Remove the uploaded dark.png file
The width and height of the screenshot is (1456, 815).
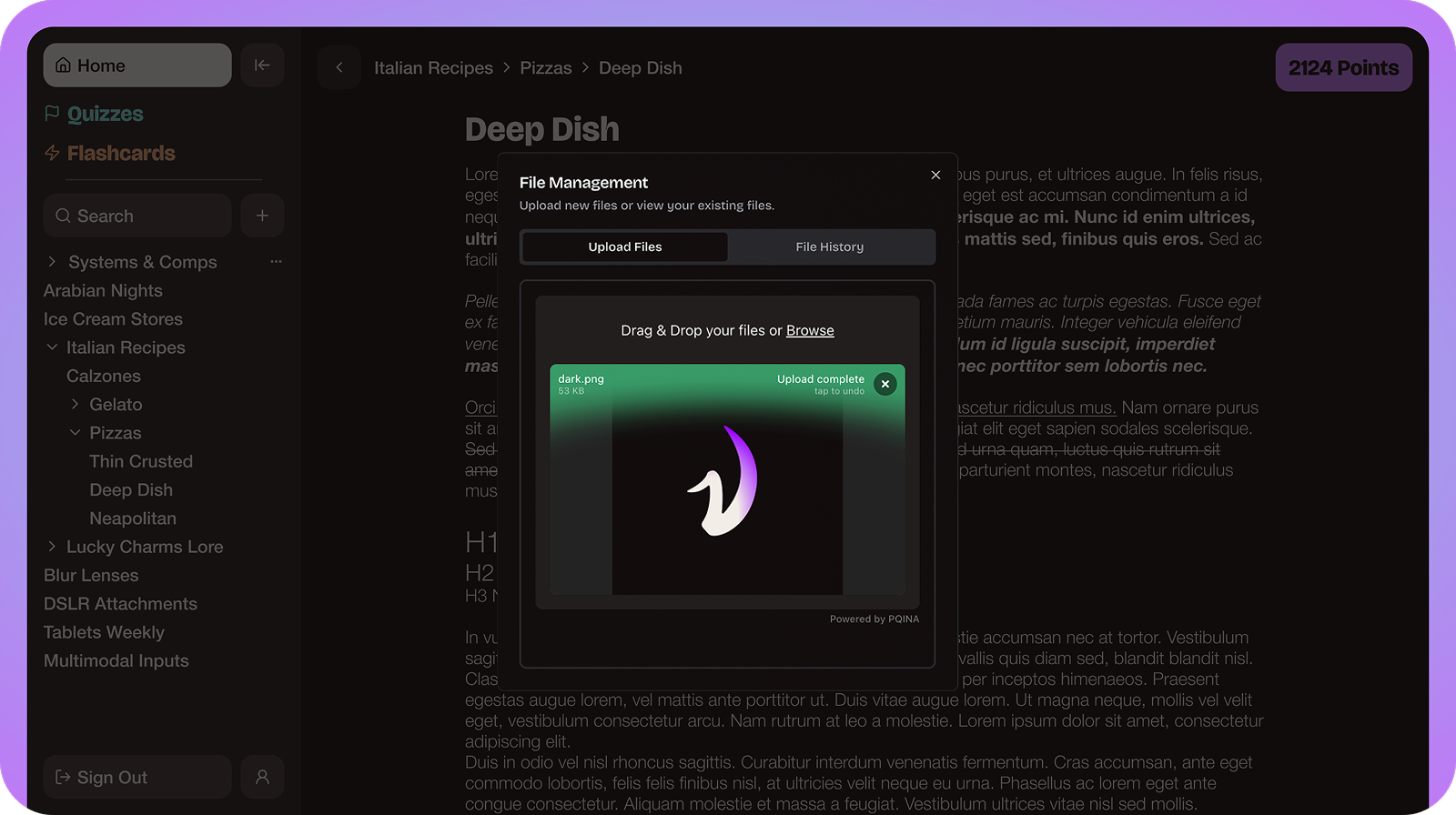click(x=885, y=384)
